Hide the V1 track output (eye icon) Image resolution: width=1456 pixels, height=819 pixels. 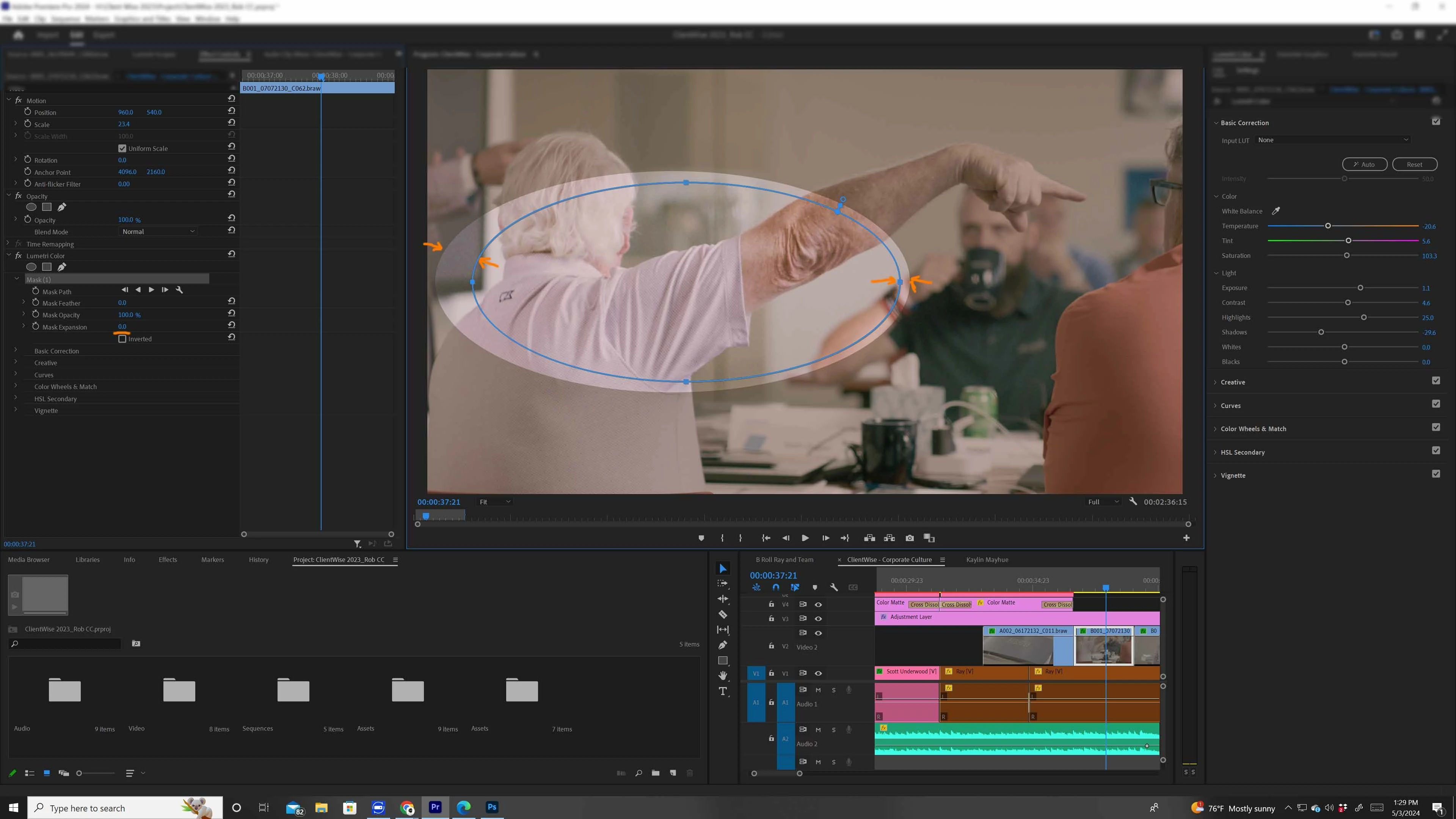[x=818, y=673]
